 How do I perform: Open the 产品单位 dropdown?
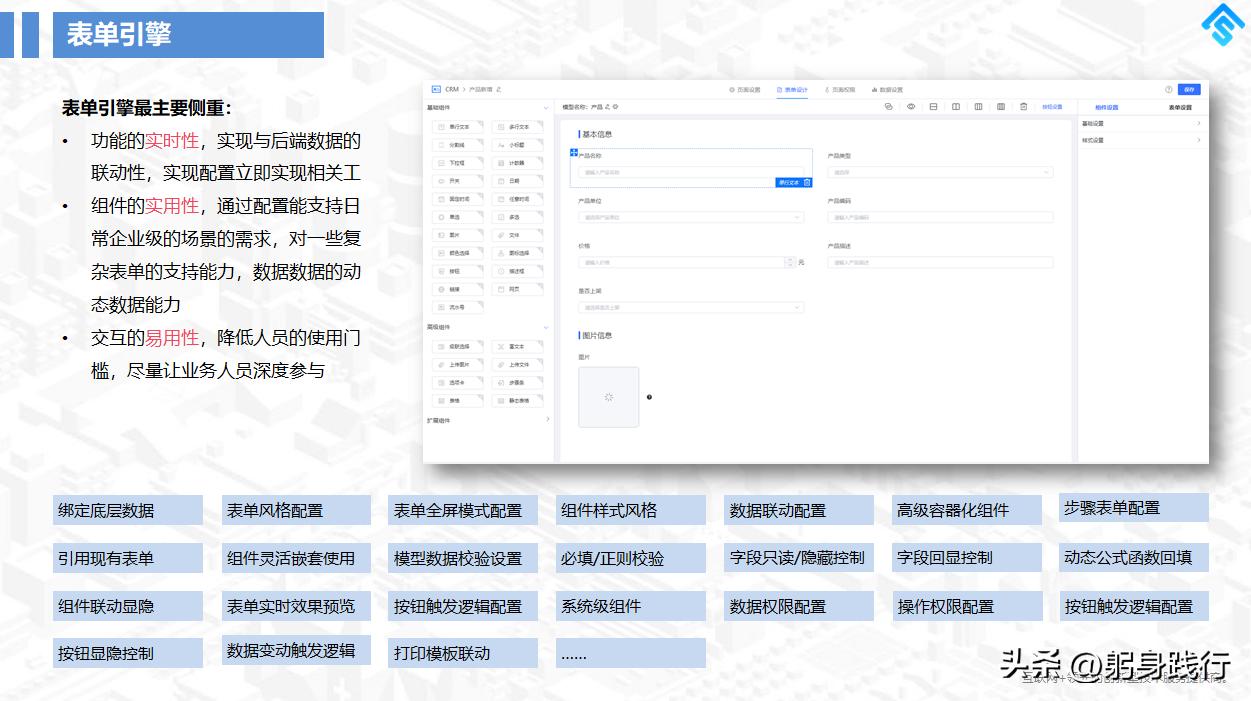(x=691, y=217)
